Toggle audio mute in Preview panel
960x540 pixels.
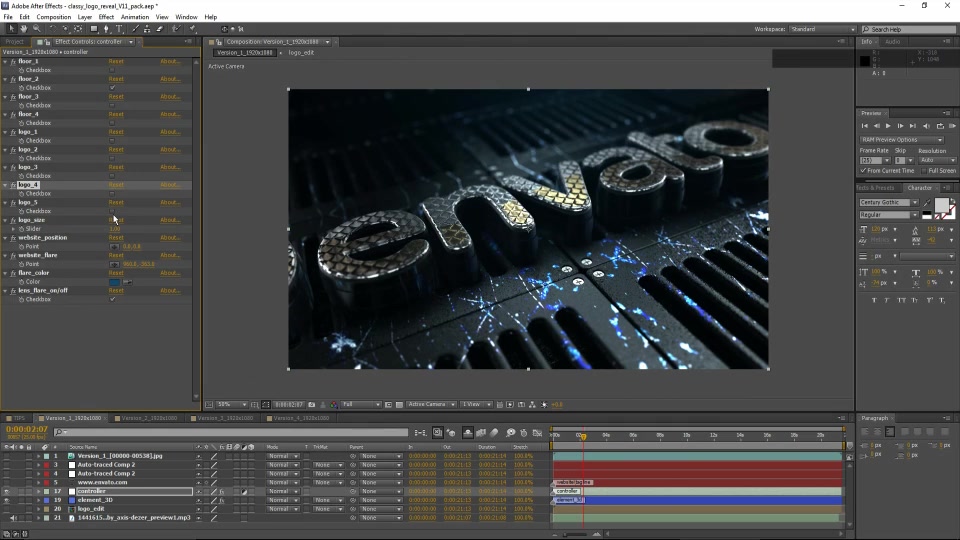click(x=926, y=126)
